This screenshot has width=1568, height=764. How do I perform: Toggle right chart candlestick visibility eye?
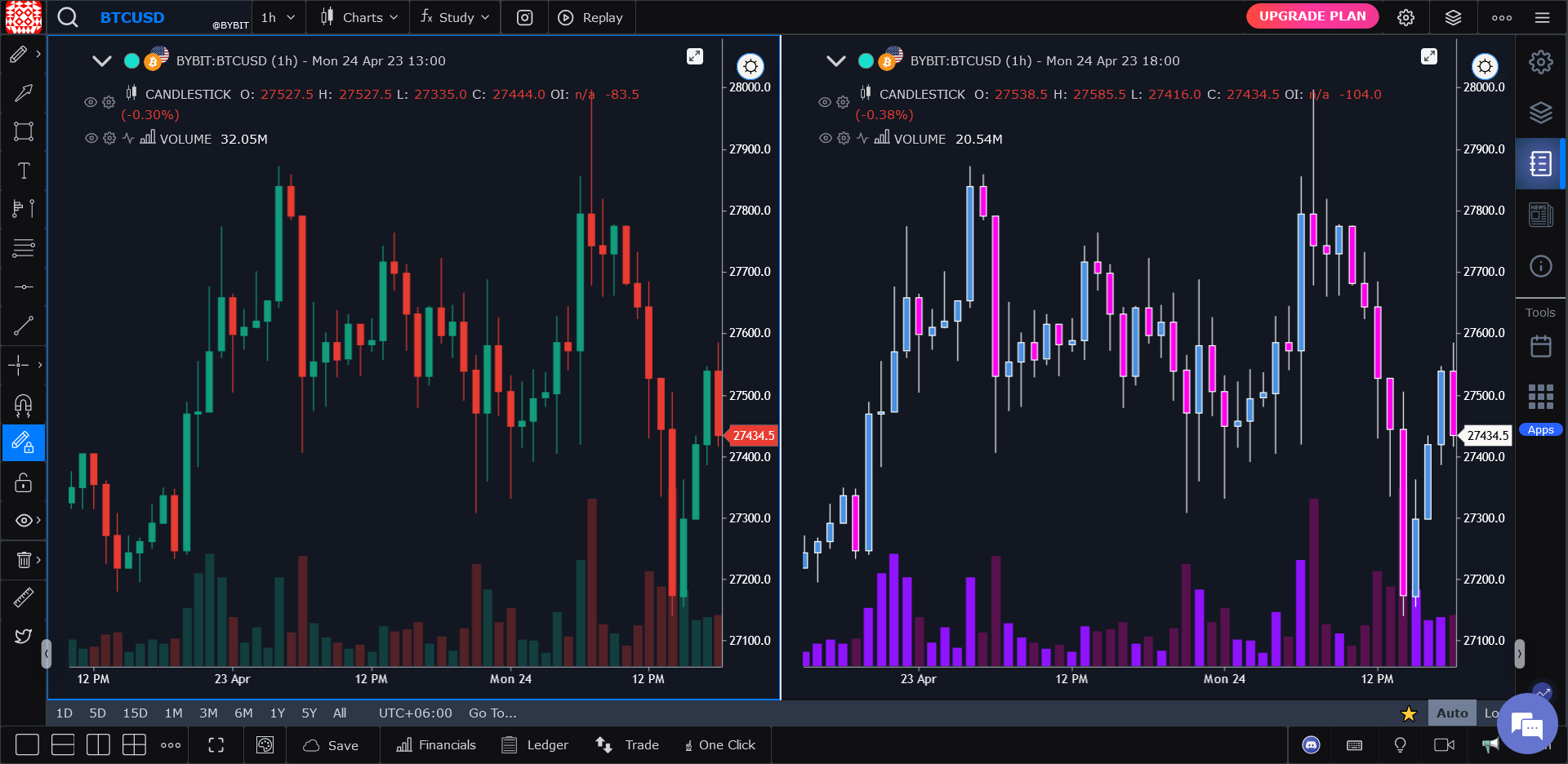click(x=825, y=102)
